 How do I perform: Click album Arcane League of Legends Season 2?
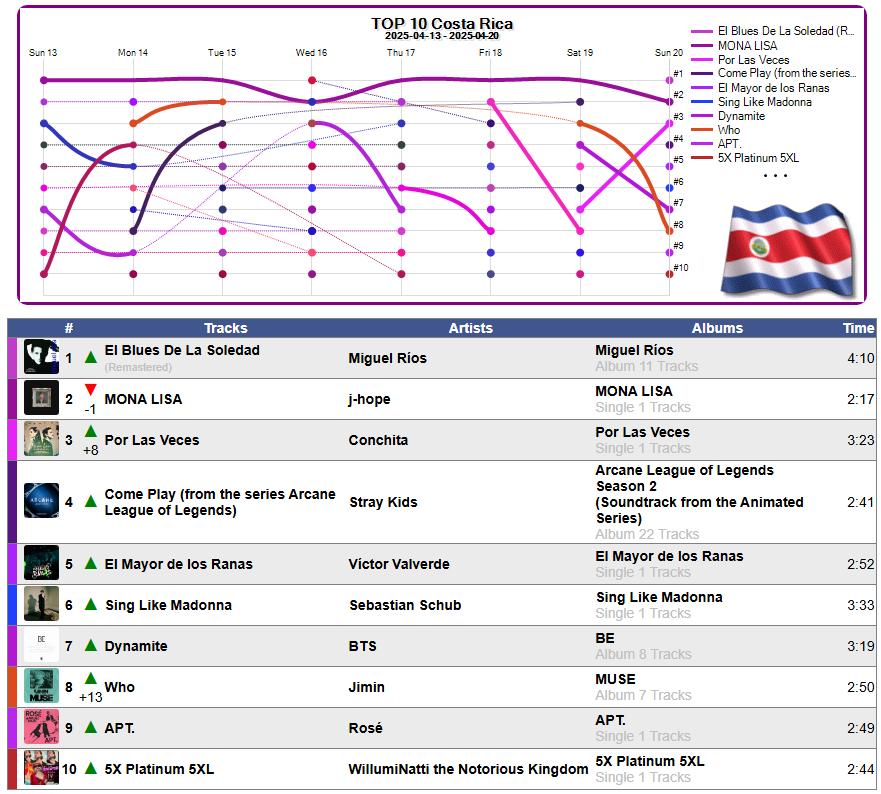tap(700, 494)
